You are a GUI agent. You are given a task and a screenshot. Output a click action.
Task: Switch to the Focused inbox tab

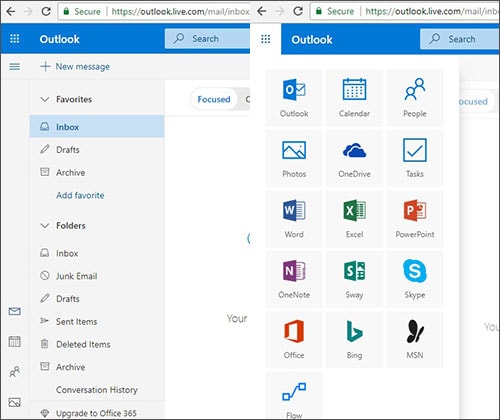pyautogui.click(x=214, y=99)
